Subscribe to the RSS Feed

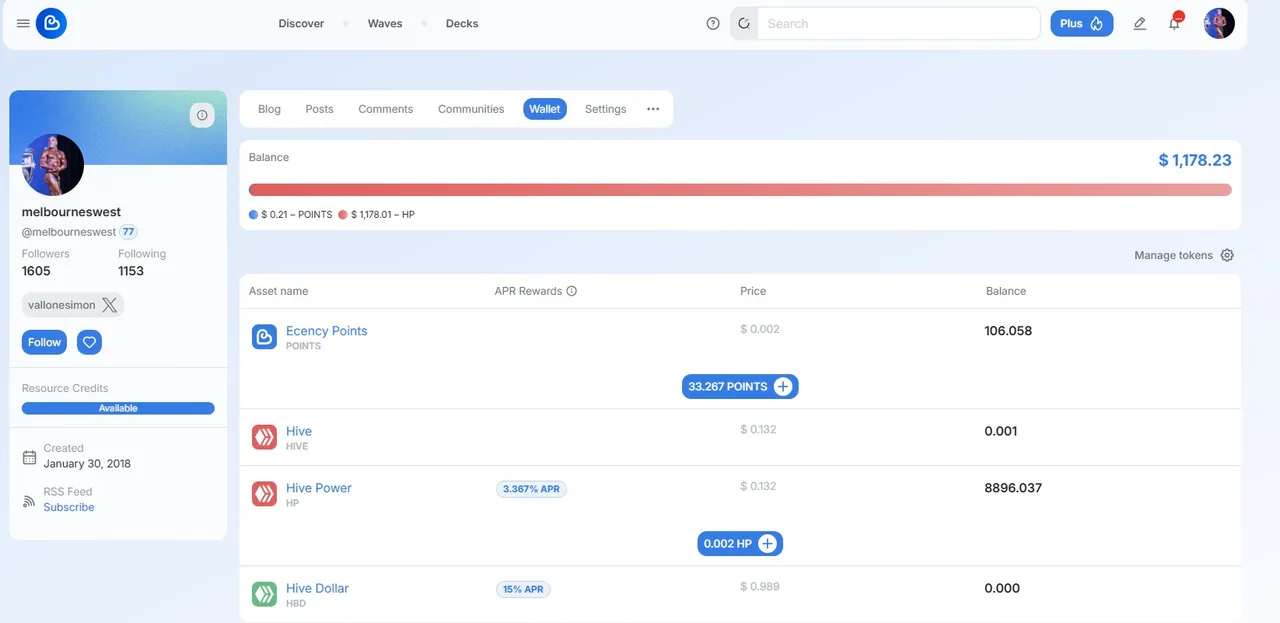point(69,507)
